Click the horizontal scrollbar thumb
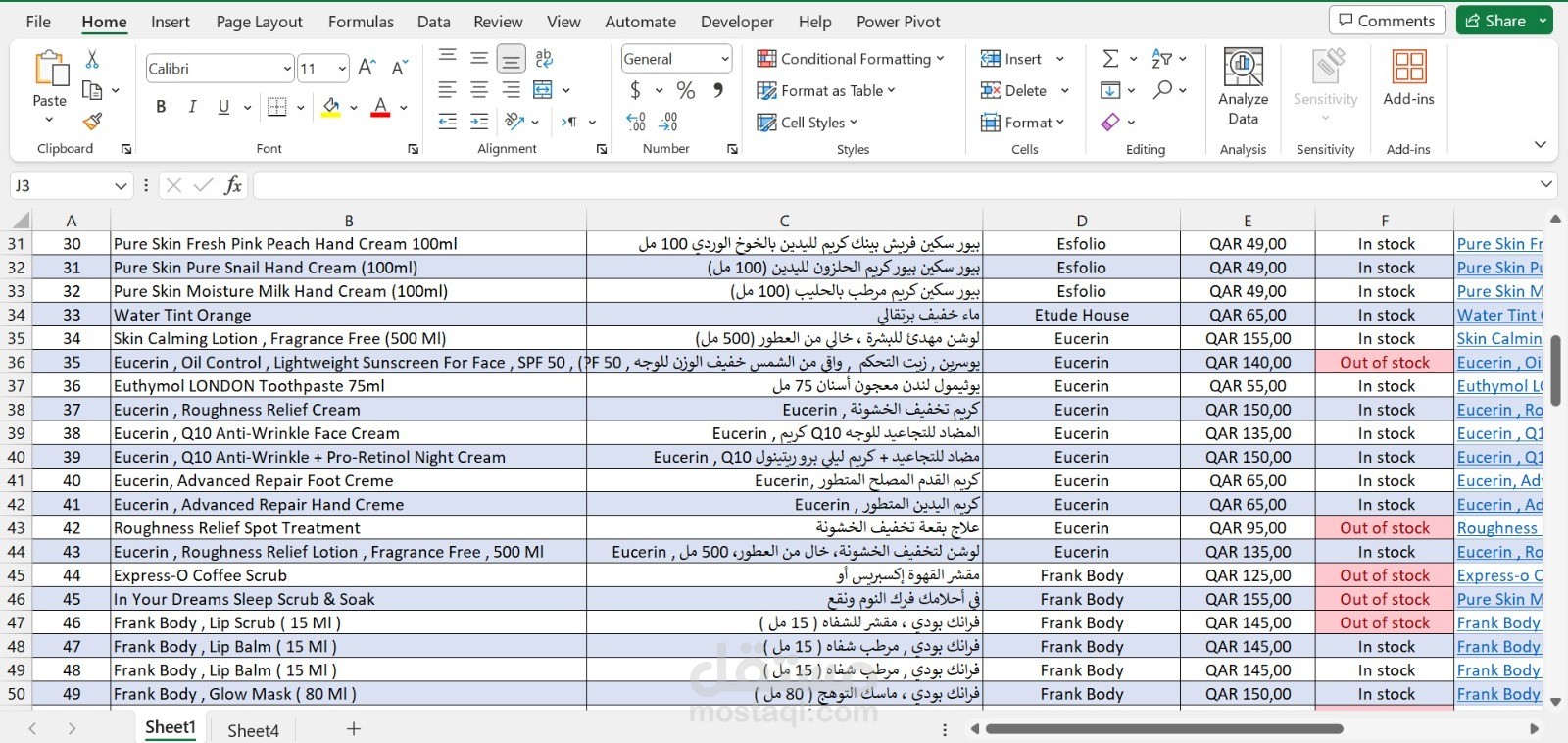1568x743 pixels. click(x=1164, y=729)
